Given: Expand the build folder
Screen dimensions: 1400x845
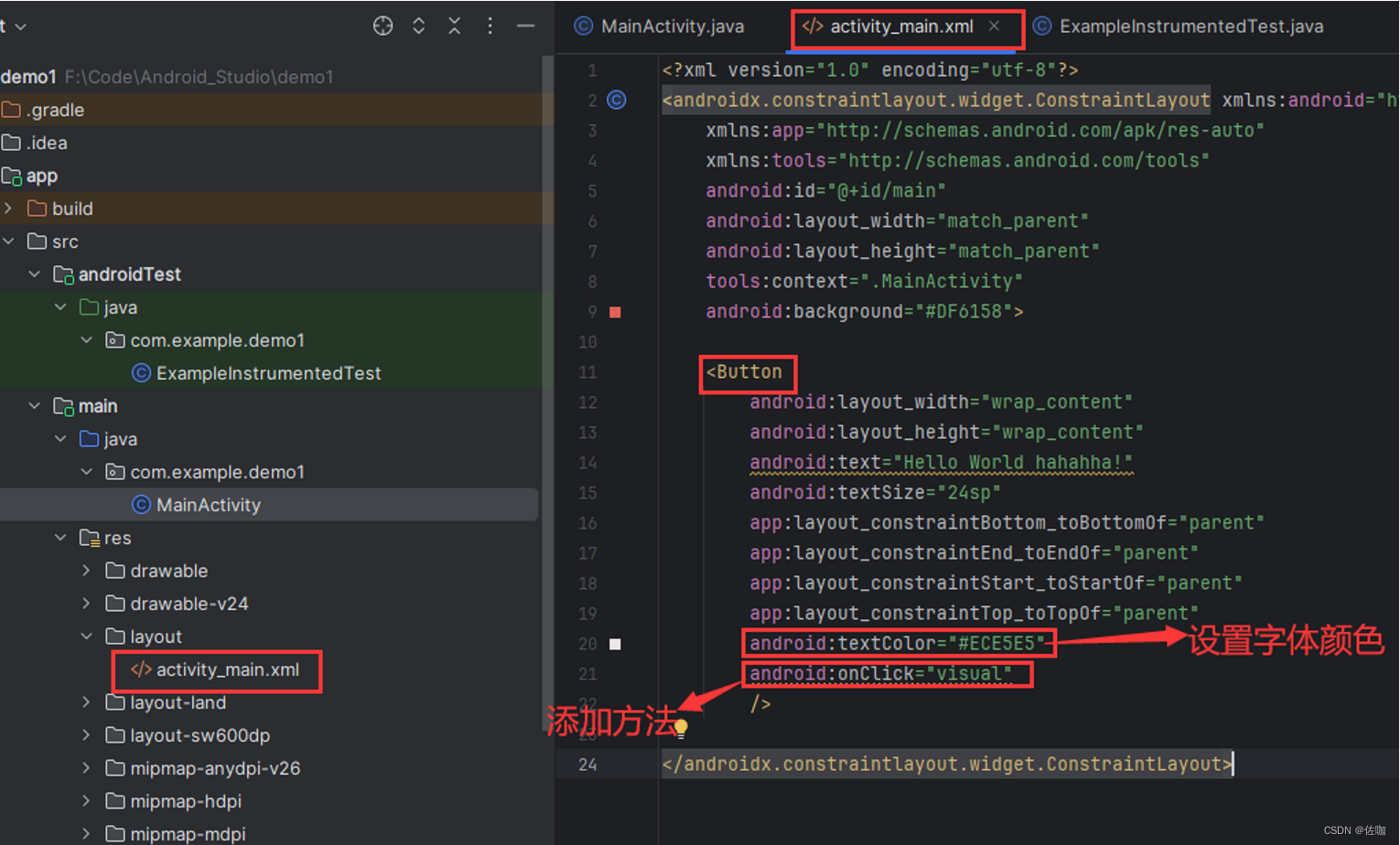Looking at the screenshot, I should tap(9, 209).
